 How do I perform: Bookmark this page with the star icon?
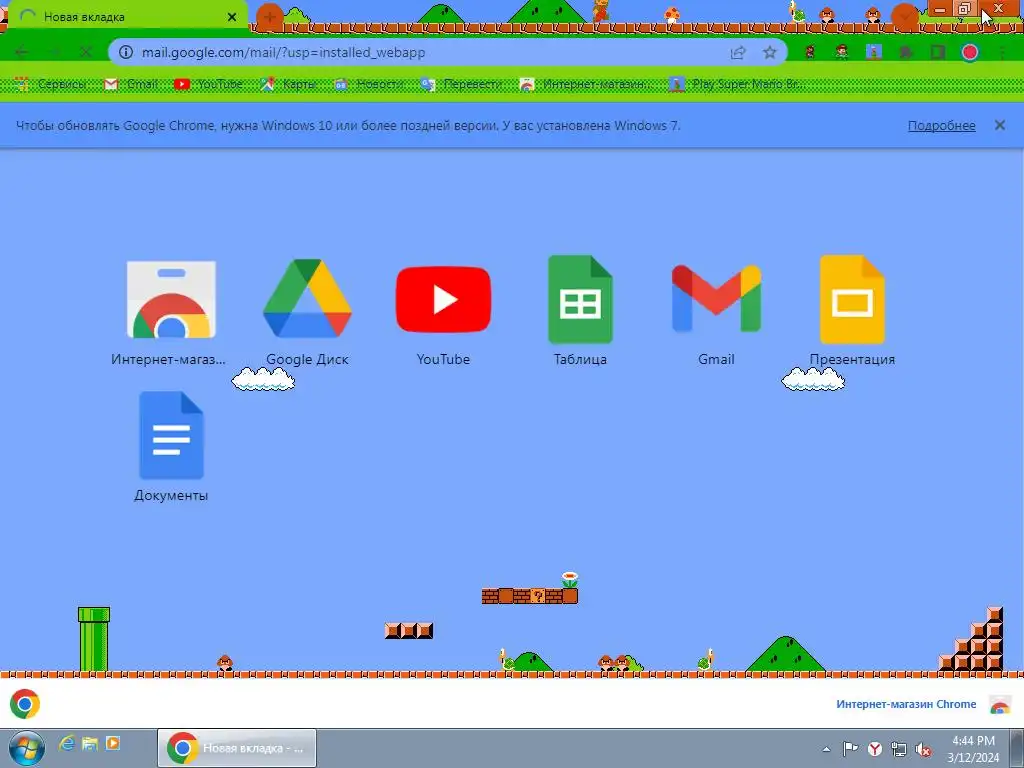pyautogui.click(x=770, y=52)
